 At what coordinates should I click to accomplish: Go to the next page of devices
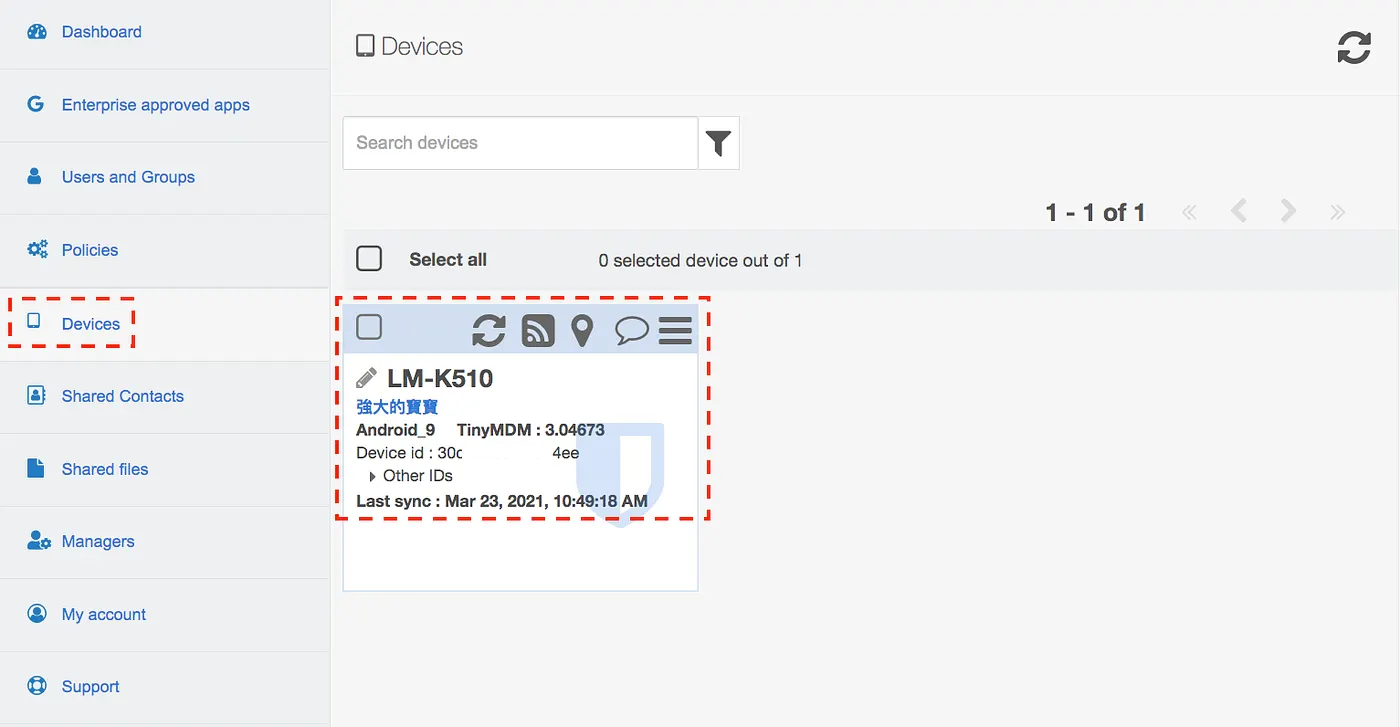[1288, 211]
